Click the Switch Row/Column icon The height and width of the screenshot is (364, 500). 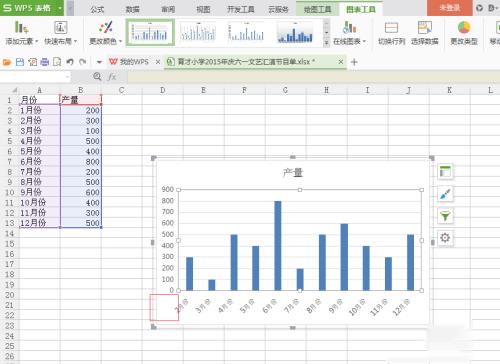[391, 28]
